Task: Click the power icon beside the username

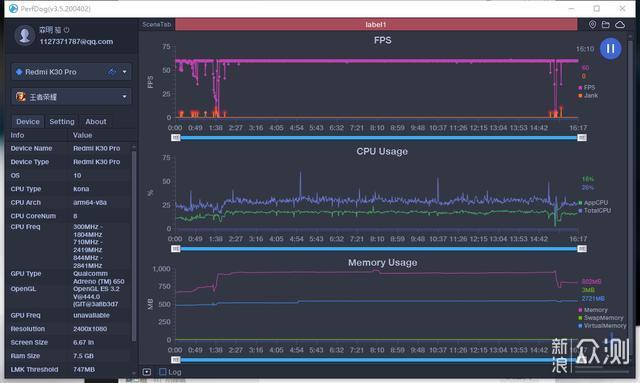Action: pyautogui.click(x=67, y=30)
